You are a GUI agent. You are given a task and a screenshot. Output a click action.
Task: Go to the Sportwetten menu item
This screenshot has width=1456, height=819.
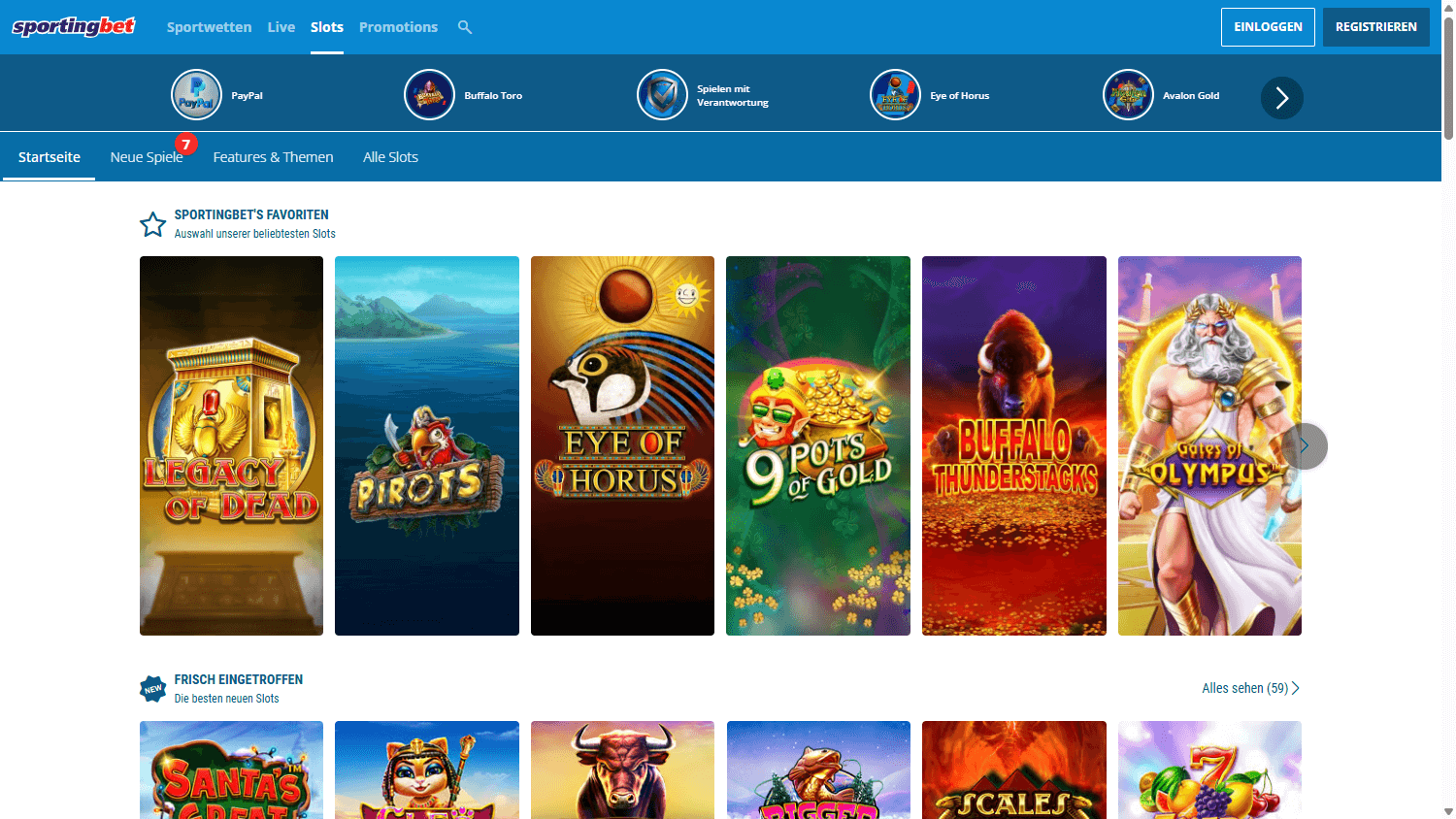[209, 26]
